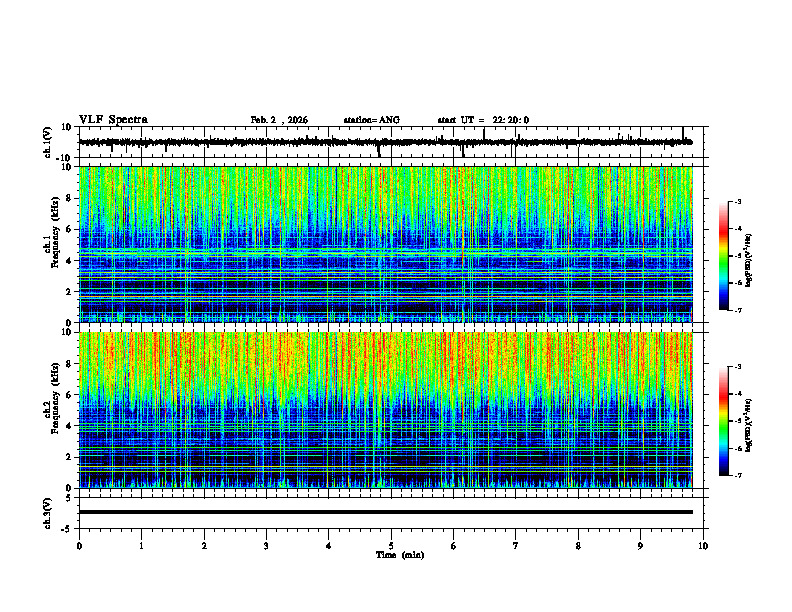
Task: Click the "5" tick on the time axis
Action: (391, 546)
